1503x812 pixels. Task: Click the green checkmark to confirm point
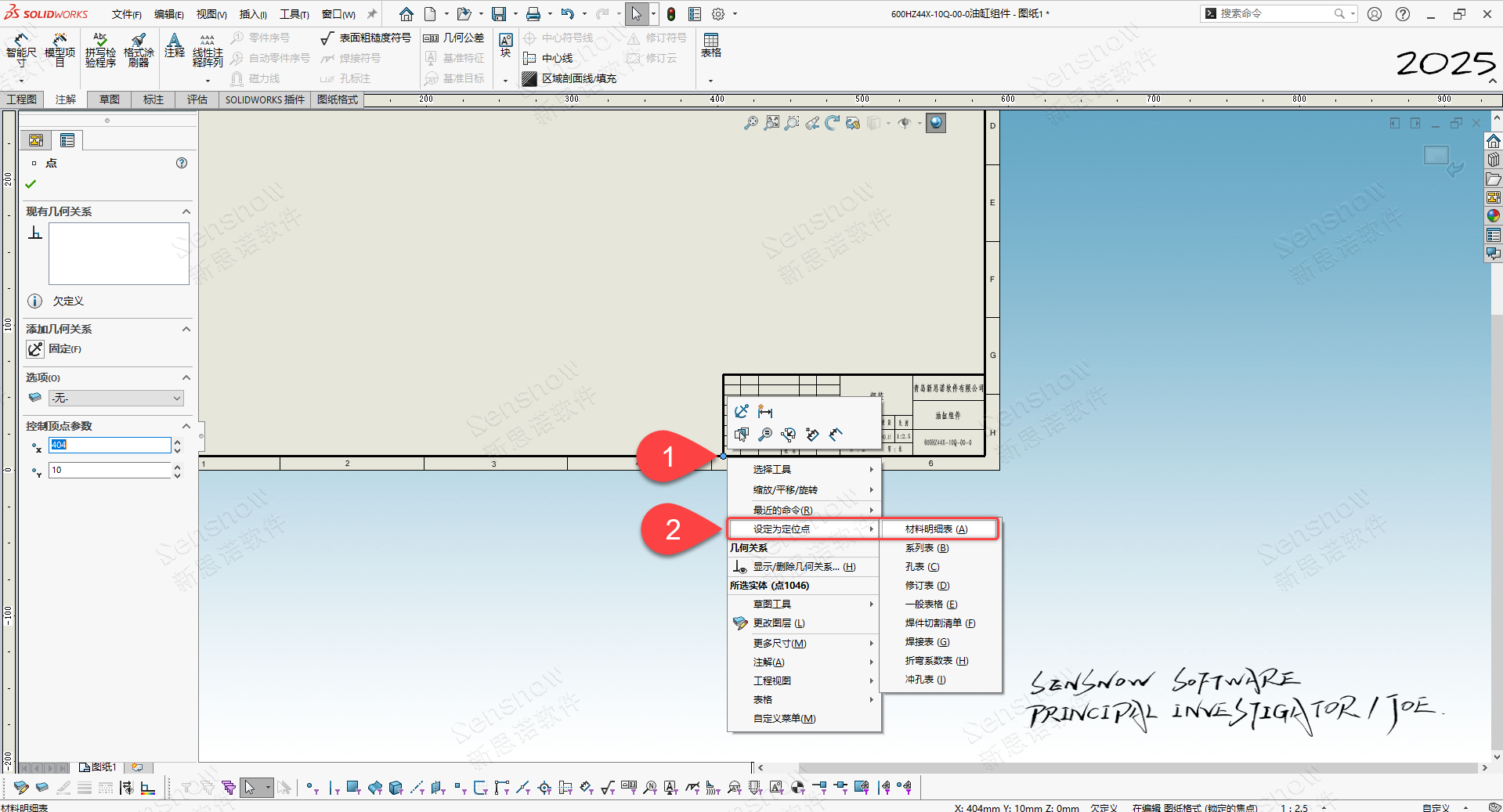(31, 184)
